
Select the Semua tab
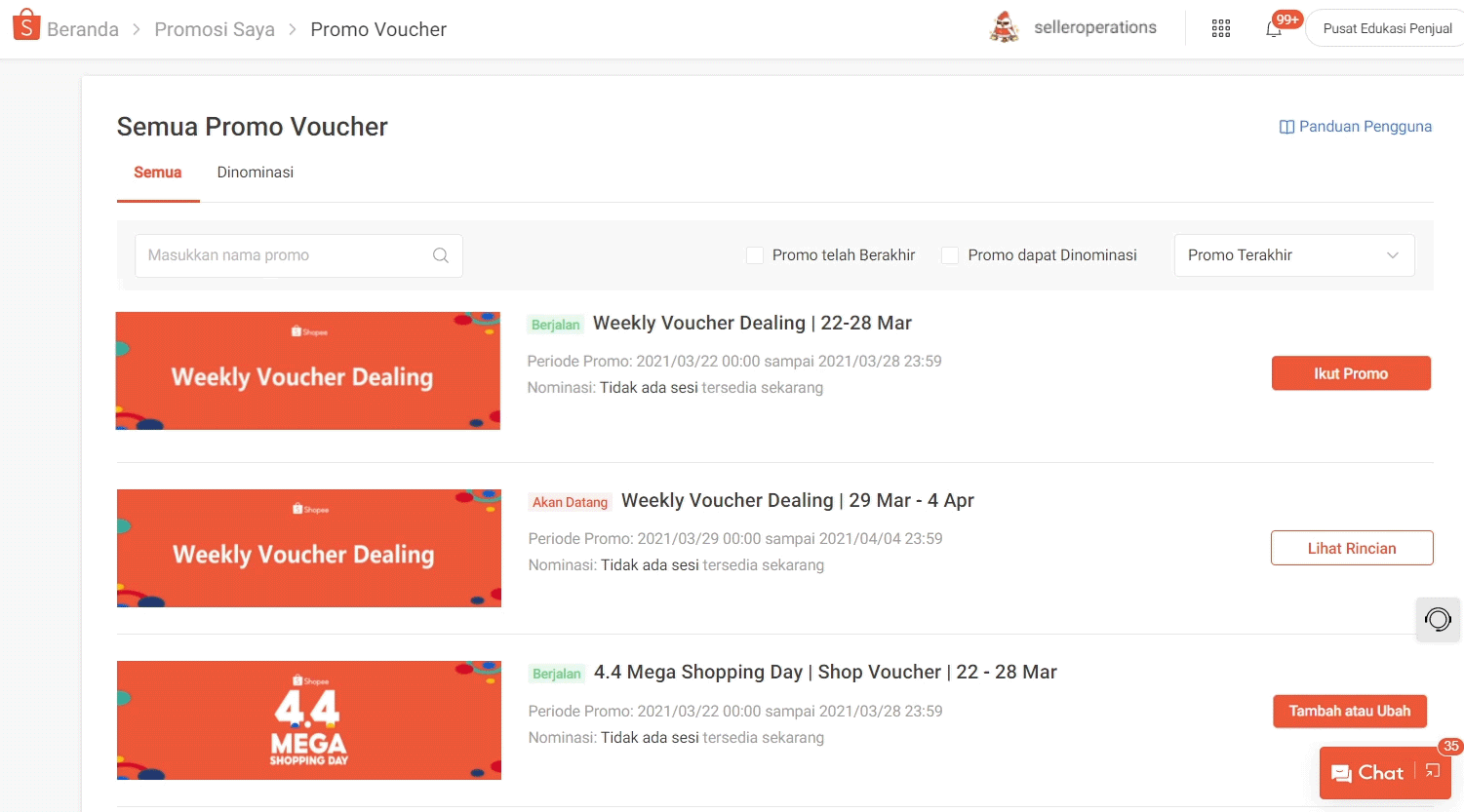pyautogui.click(x=157, y=173)
